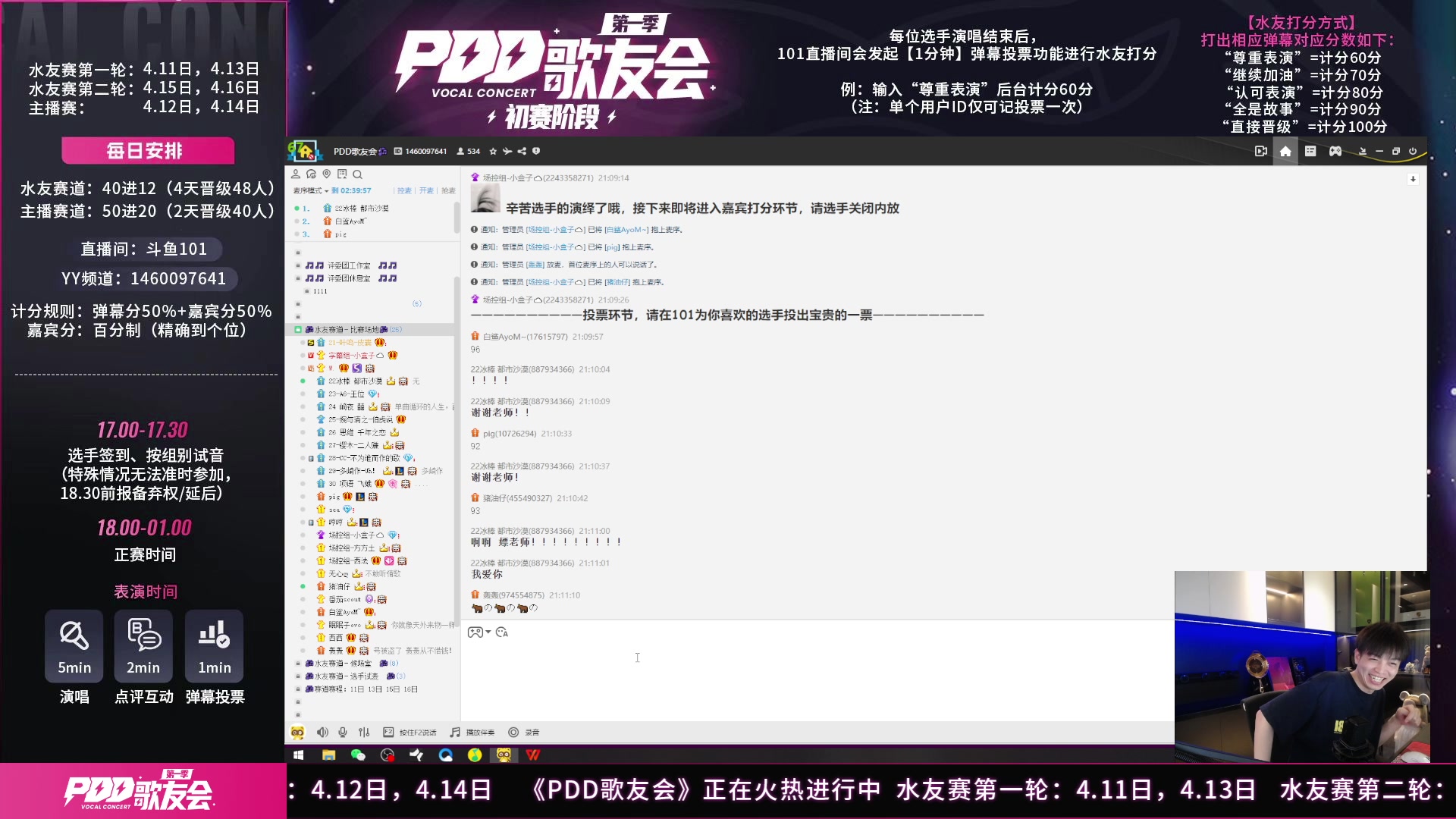The height and width of the screenshot is (819, 1456).
Task: Open the user profile icon above channel list
Action: [x=296, y=174]
